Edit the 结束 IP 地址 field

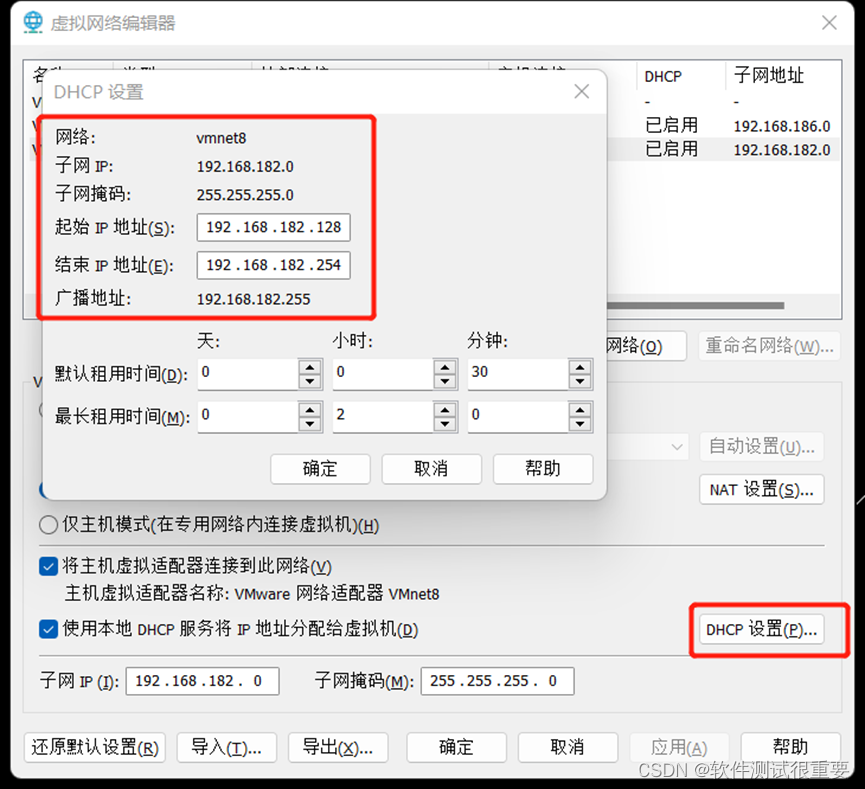[274, 265]
